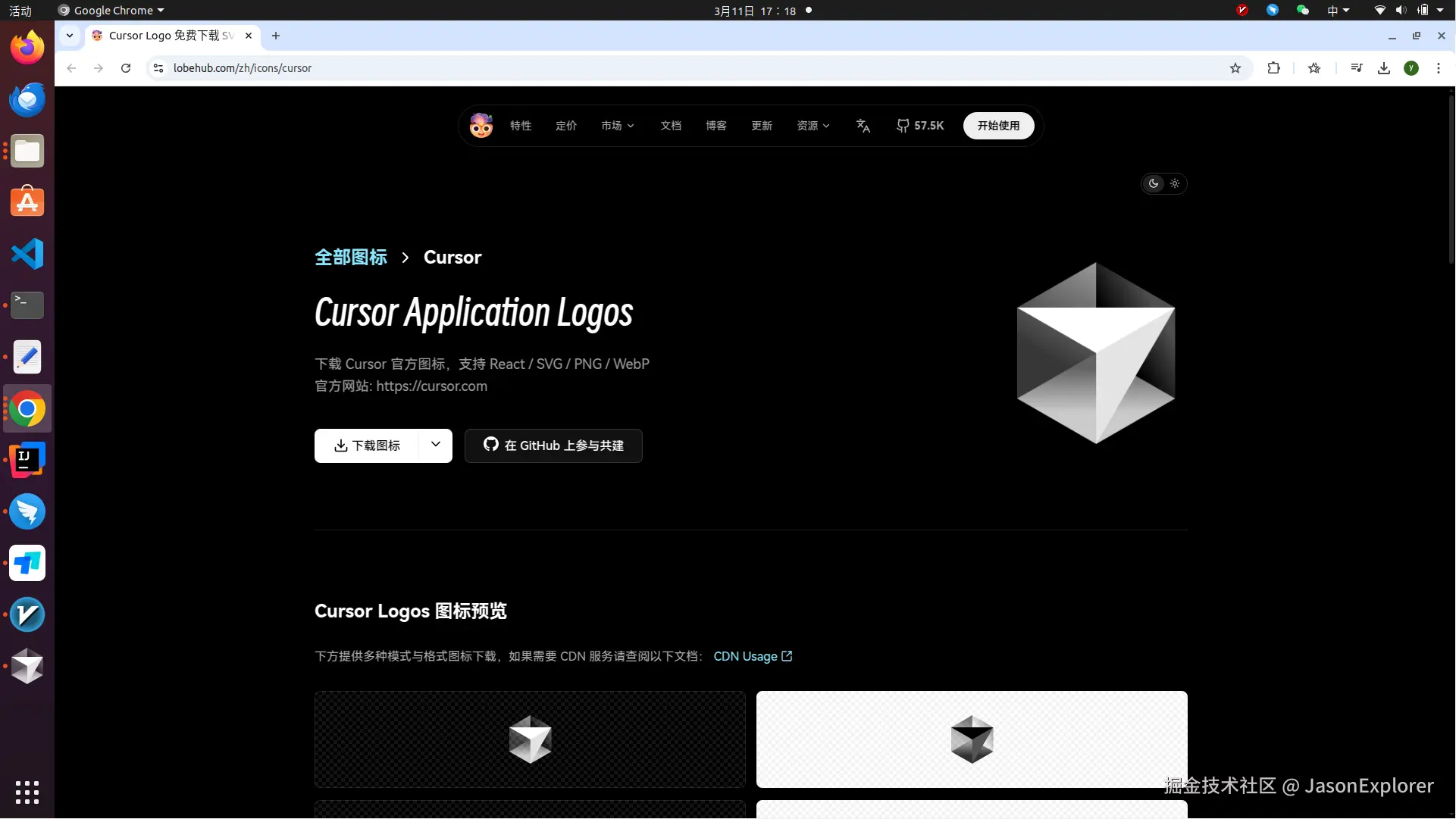
Task: Select dark-background Cursor logo preview
Action: (530, 739)
